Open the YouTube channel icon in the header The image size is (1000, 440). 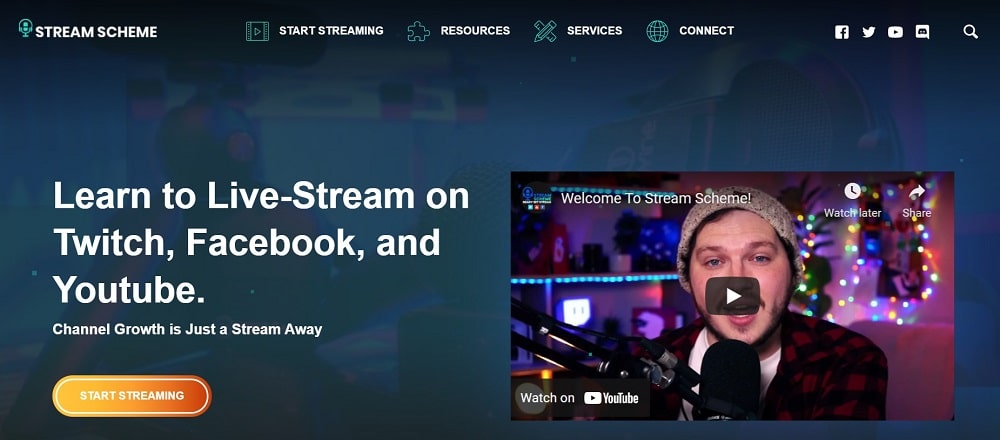895,32
